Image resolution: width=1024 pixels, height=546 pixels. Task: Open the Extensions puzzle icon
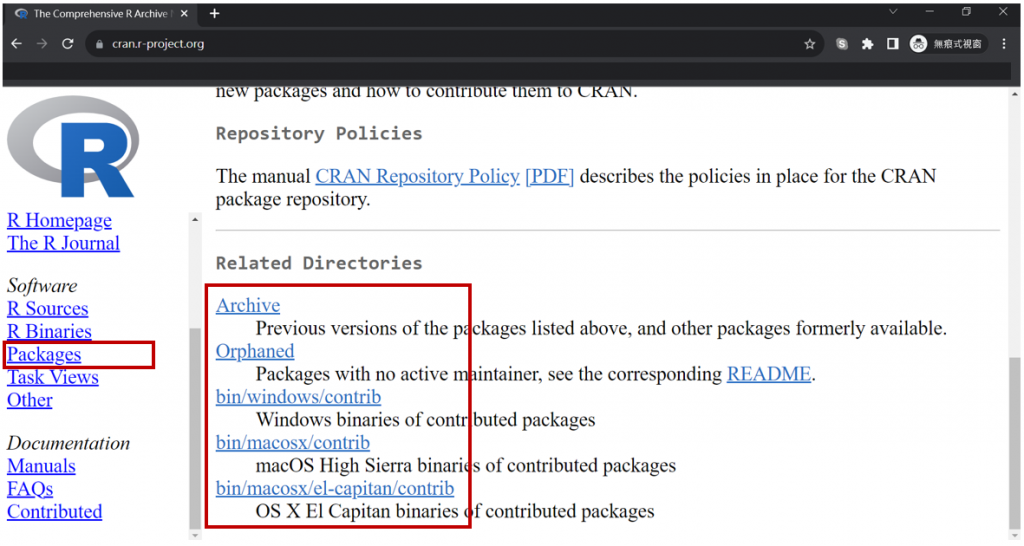(867, 44)
